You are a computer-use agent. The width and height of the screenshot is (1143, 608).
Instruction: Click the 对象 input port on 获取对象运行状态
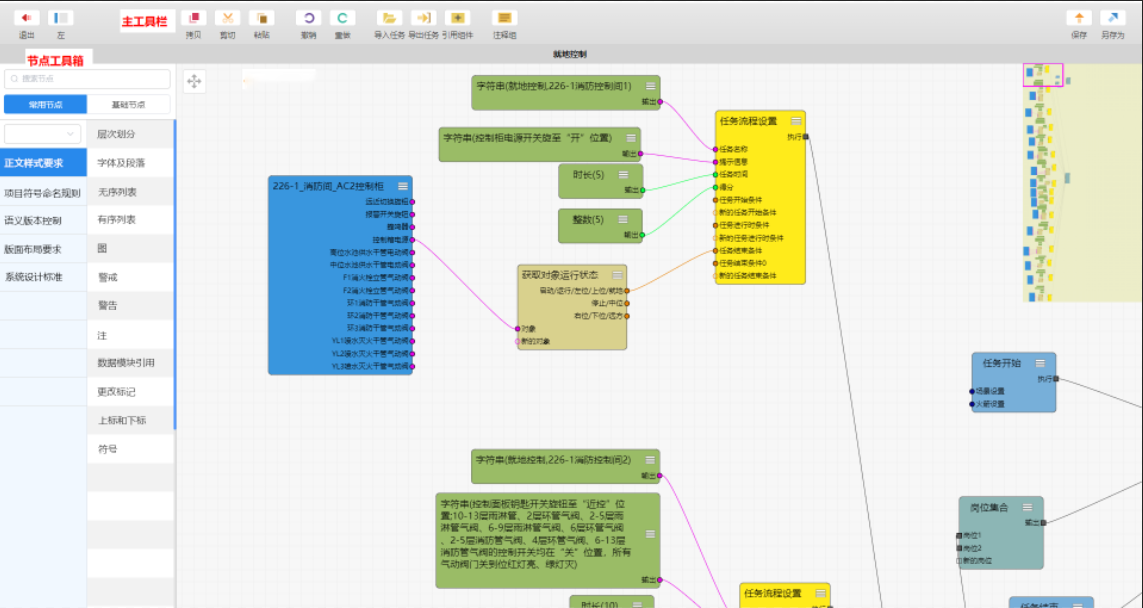[x=518, y=329]
